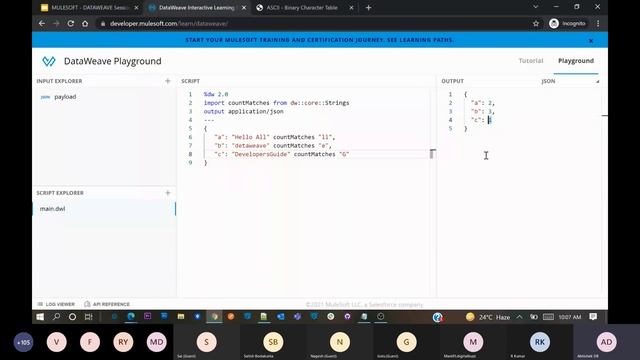Click the import countMatches line

point(276,103)
